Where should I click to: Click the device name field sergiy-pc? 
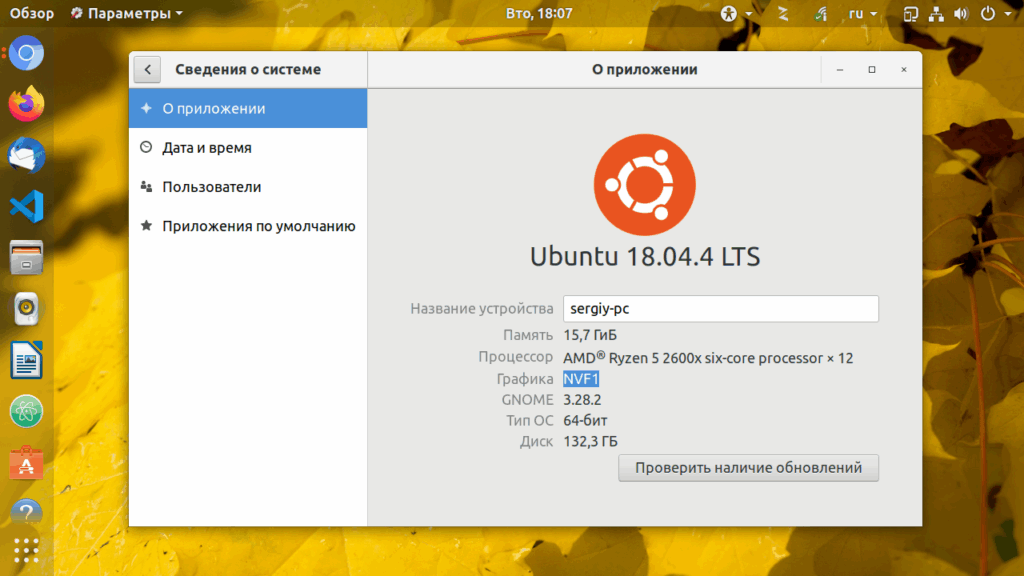pos(721,308)
